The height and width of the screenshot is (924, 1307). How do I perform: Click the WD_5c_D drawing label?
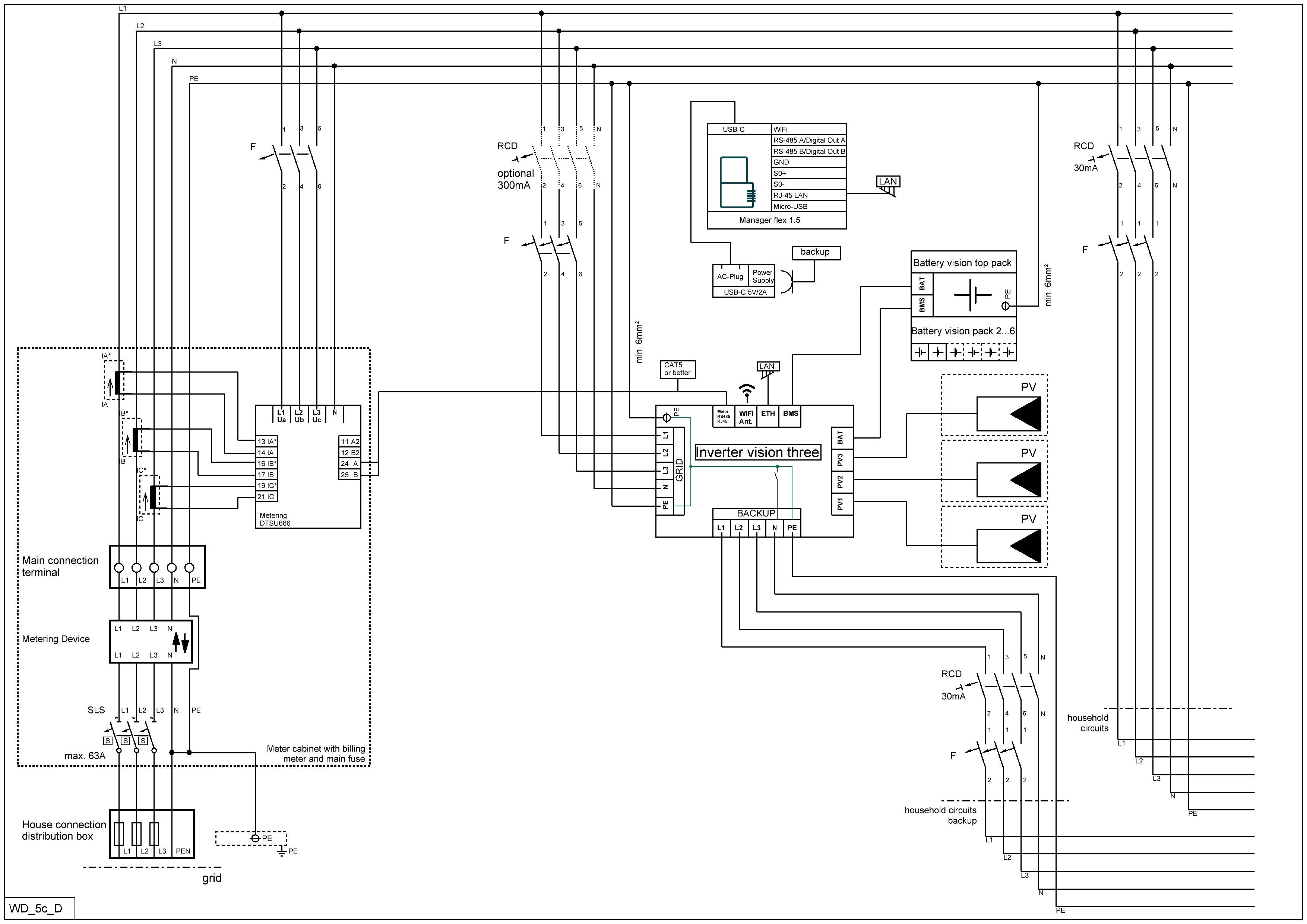36,908
